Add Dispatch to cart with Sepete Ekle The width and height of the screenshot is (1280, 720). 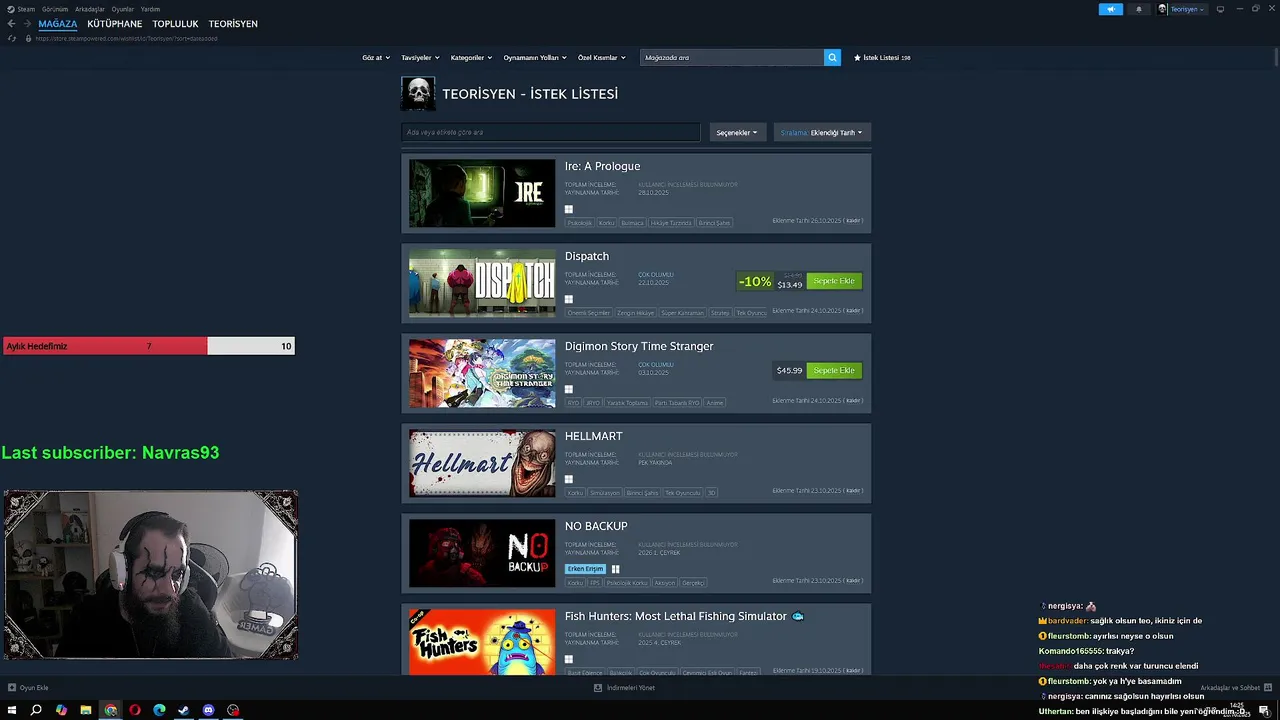pos(834,281)
